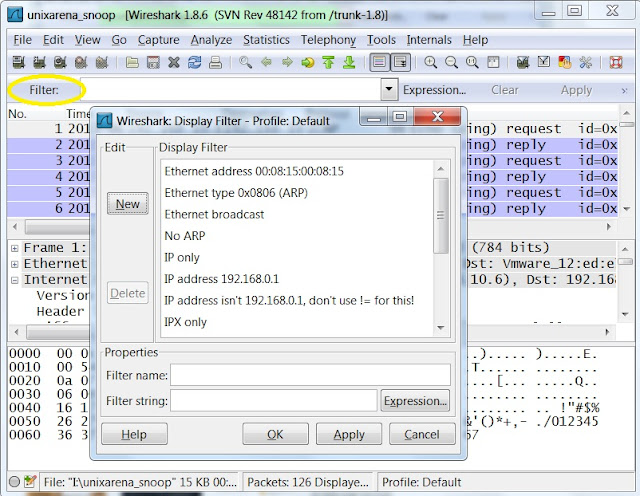Close the capture file with the X icon

point(174,62)
